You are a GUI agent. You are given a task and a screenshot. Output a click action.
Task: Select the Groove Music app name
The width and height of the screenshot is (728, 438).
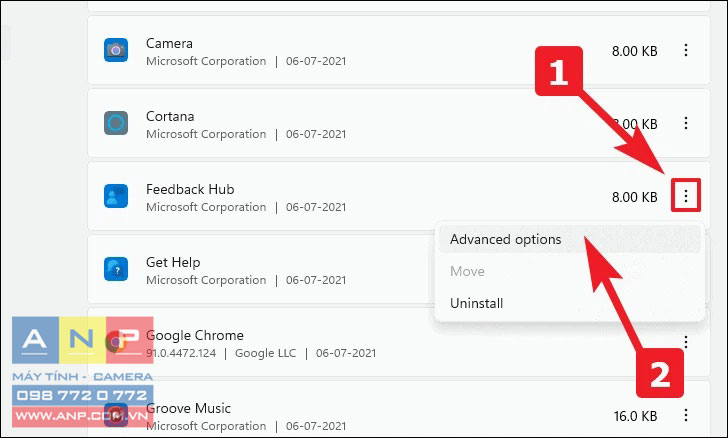click(188, 408)
